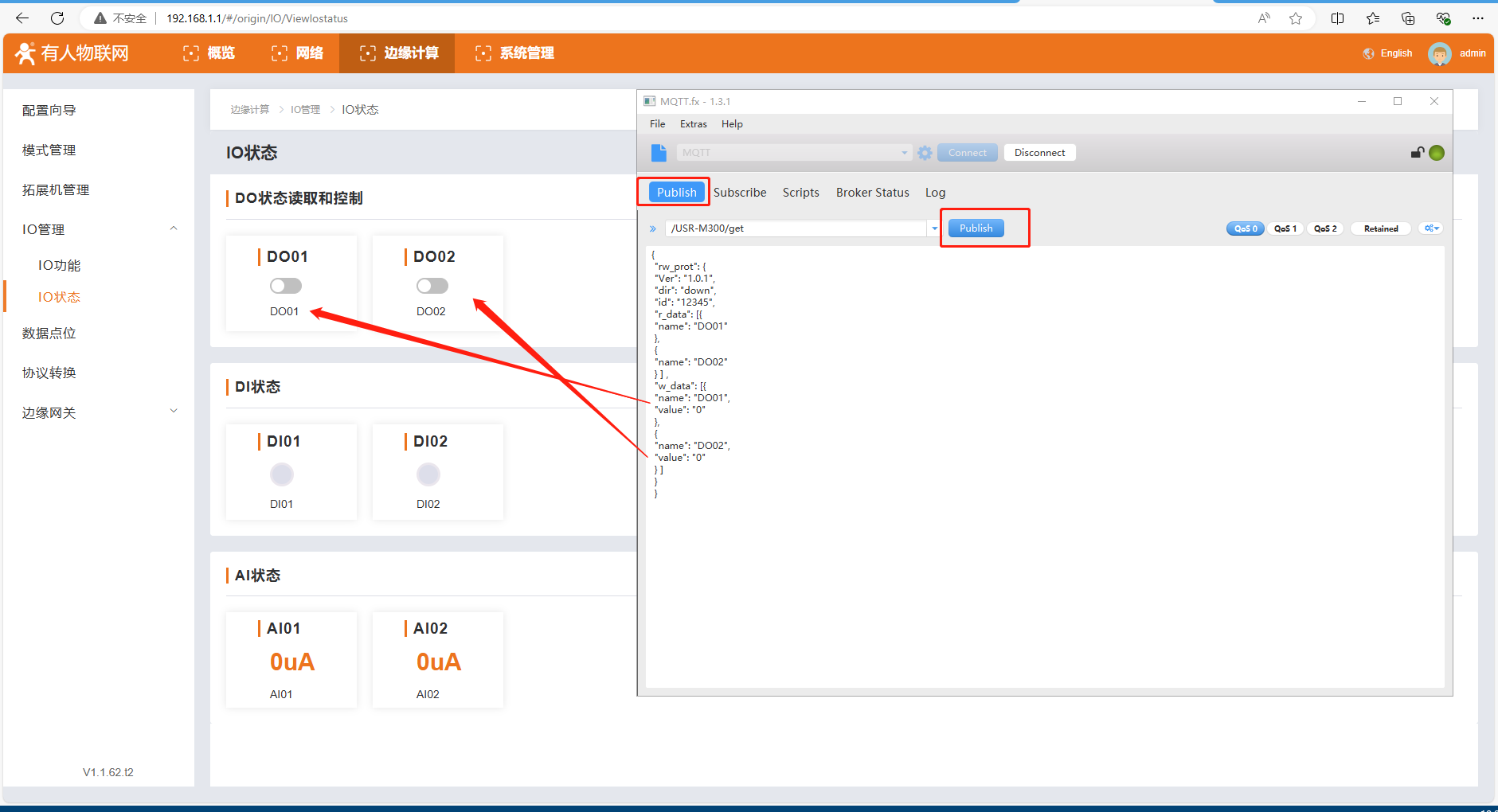
Task: Click the MQTT.fx window title icon
Action: click(x=650, y=101)
